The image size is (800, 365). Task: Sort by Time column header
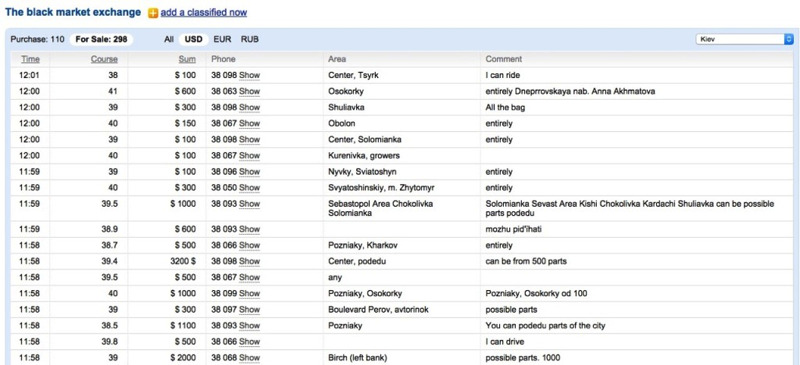coord(31,59)
